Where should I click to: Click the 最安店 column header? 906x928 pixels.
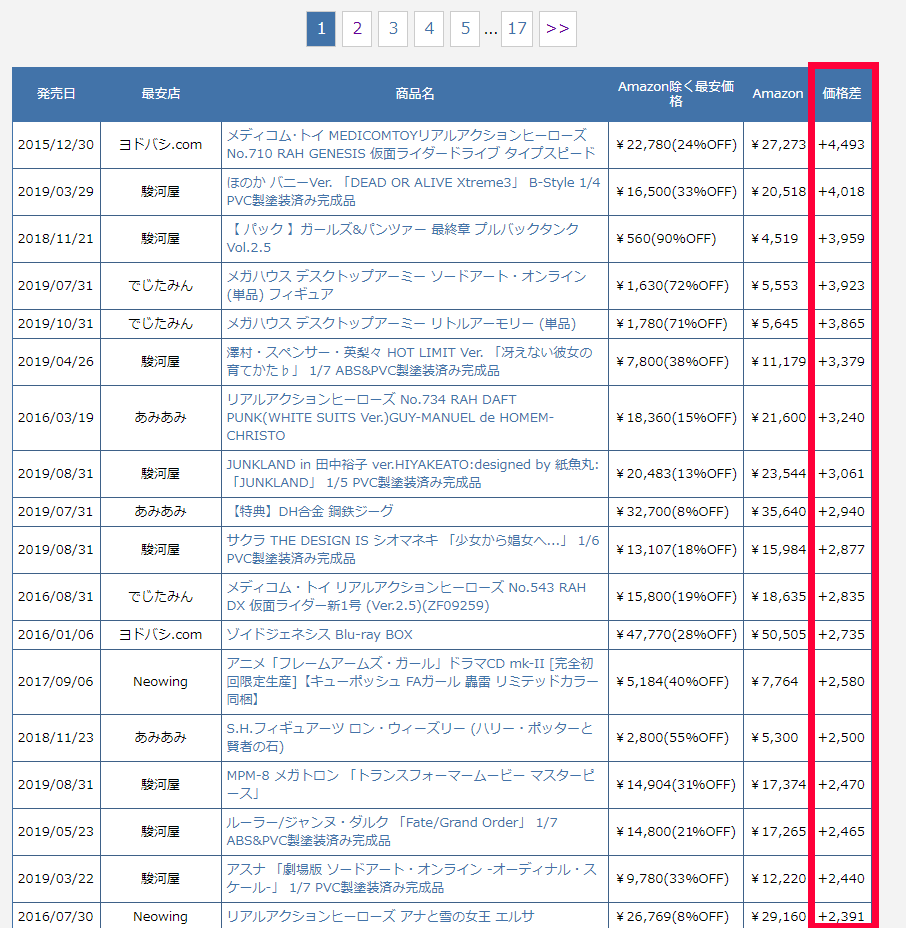[x=160, y=93]
